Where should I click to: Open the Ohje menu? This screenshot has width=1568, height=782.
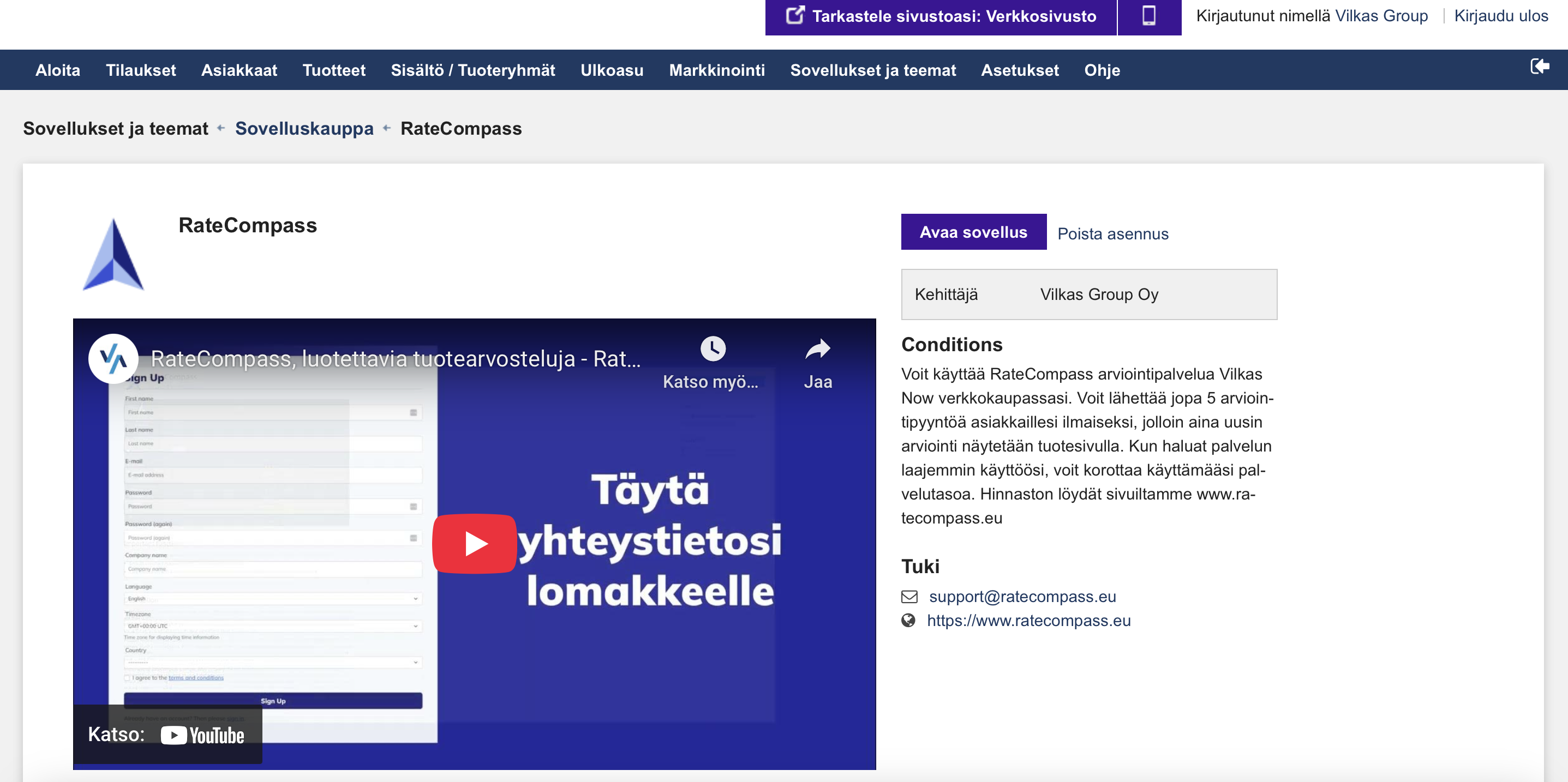[x=1103, y=70]
